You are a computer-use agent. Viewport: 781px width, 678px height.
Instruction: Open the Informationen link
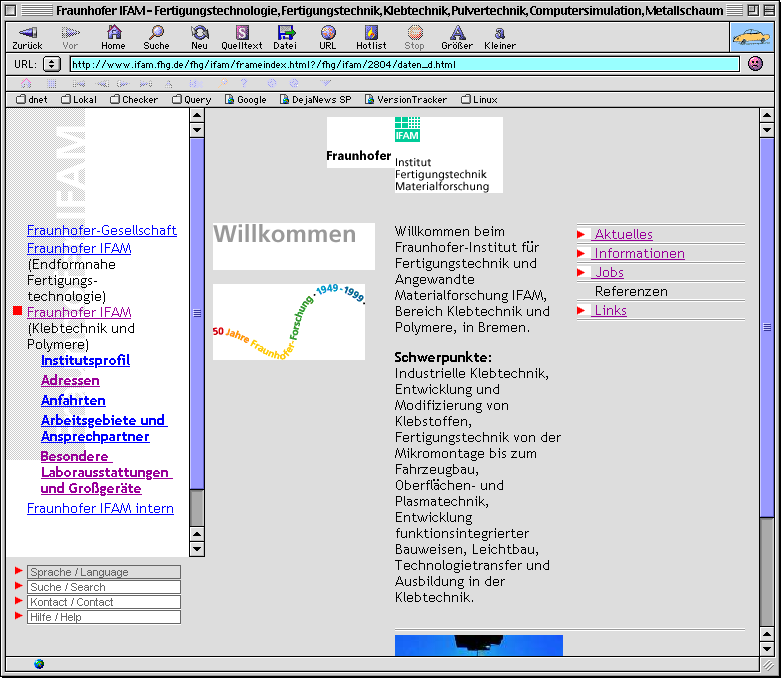[x=640, y=254]
